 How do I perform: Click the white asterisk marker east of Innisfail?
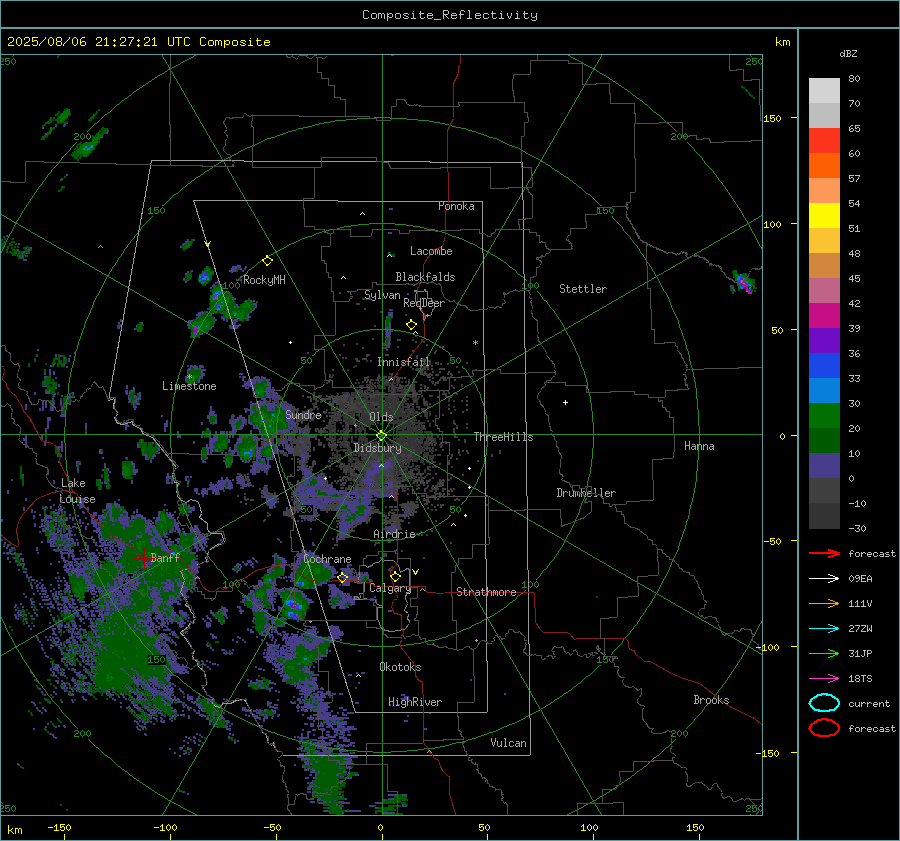pyautogui.click(x=475, y=343)
